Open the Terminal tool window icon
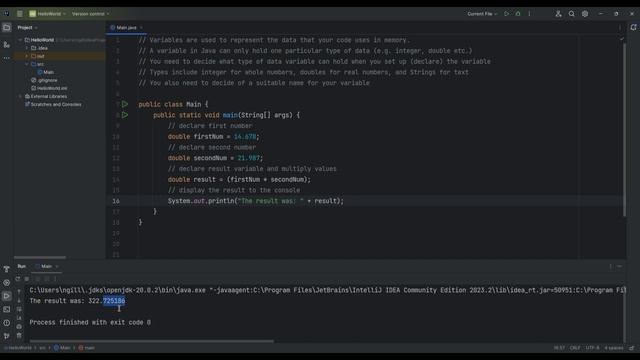This screenshot has height=360, width=640. click(x=7, y=309)
